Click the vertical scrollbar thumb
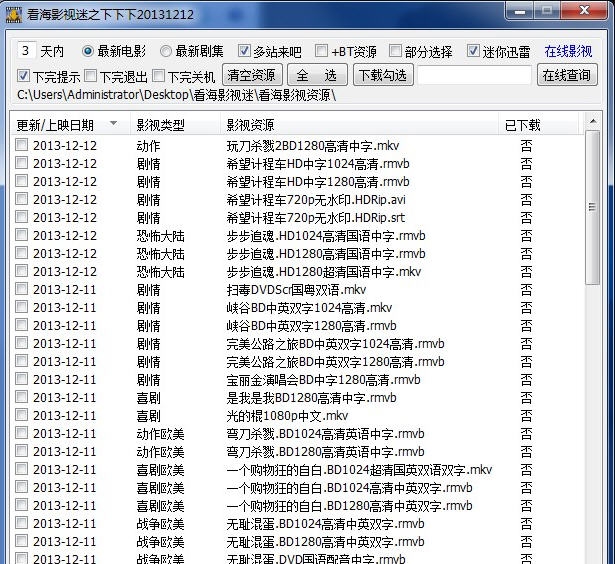This screenshot has width=615, height=564. click(x=592, y=207)
